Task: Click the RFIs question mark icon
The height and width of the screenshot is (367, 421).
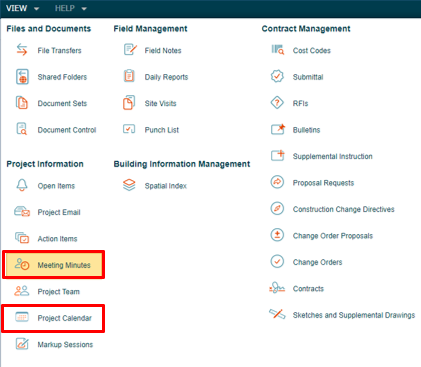Action: [x=277, y=103]
